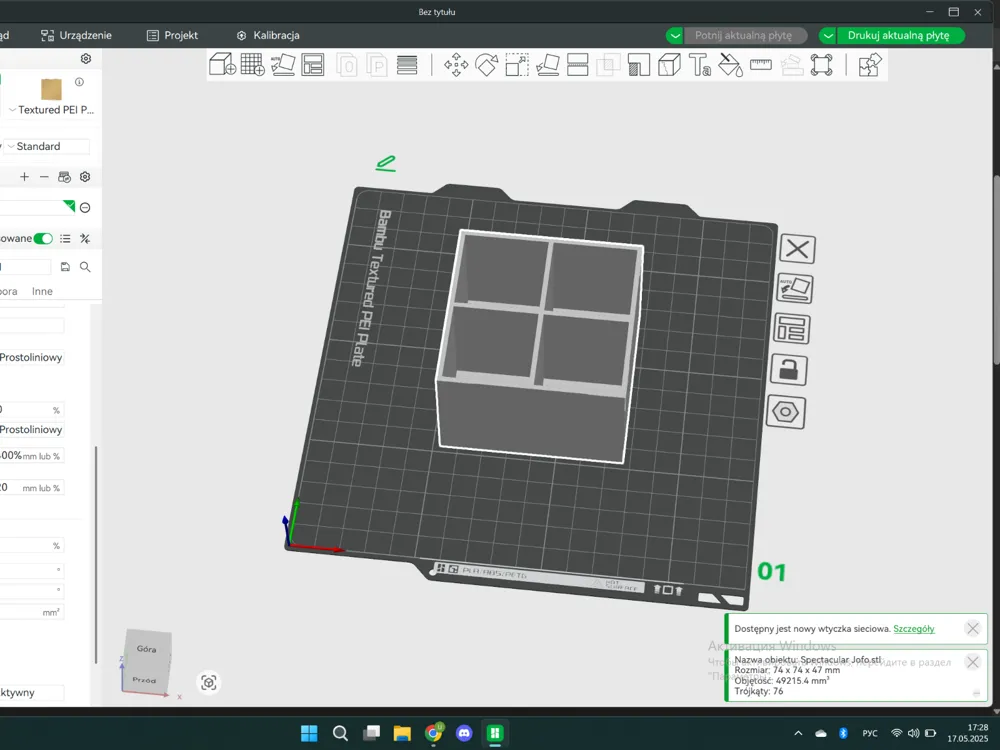Select the Measure ruler tool
This screenshot has width=1000, height=750.
[x=761, y=65]
